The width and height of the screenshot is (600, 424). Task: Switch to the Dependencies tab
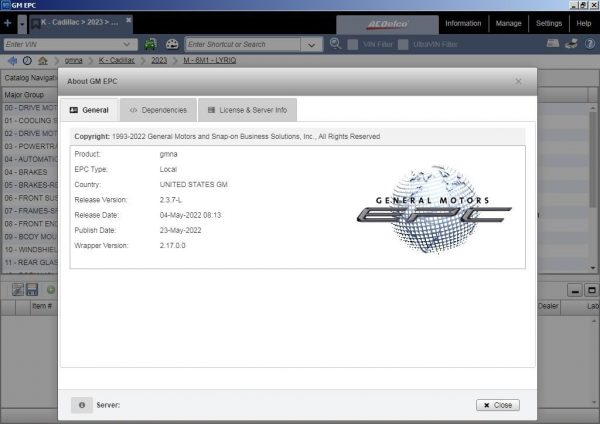[158, 110]
